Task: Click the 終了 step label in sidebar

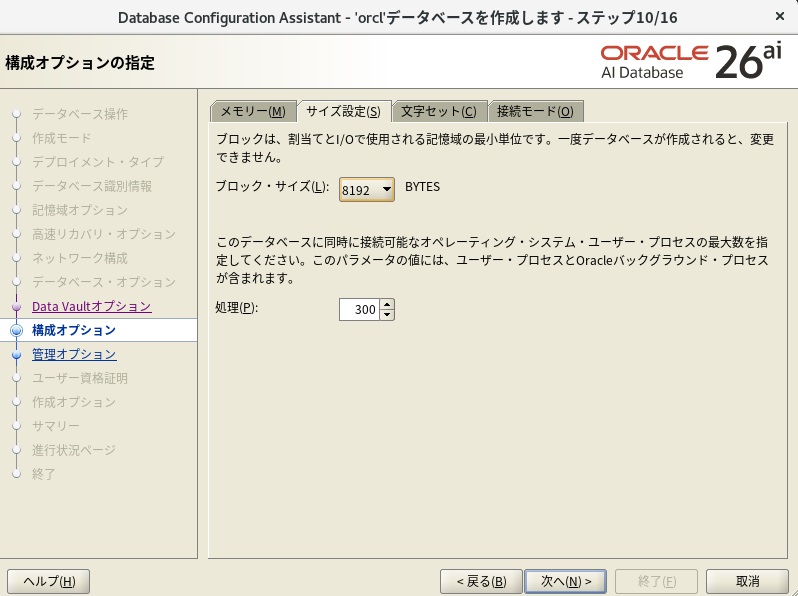Action: (44, 474)
